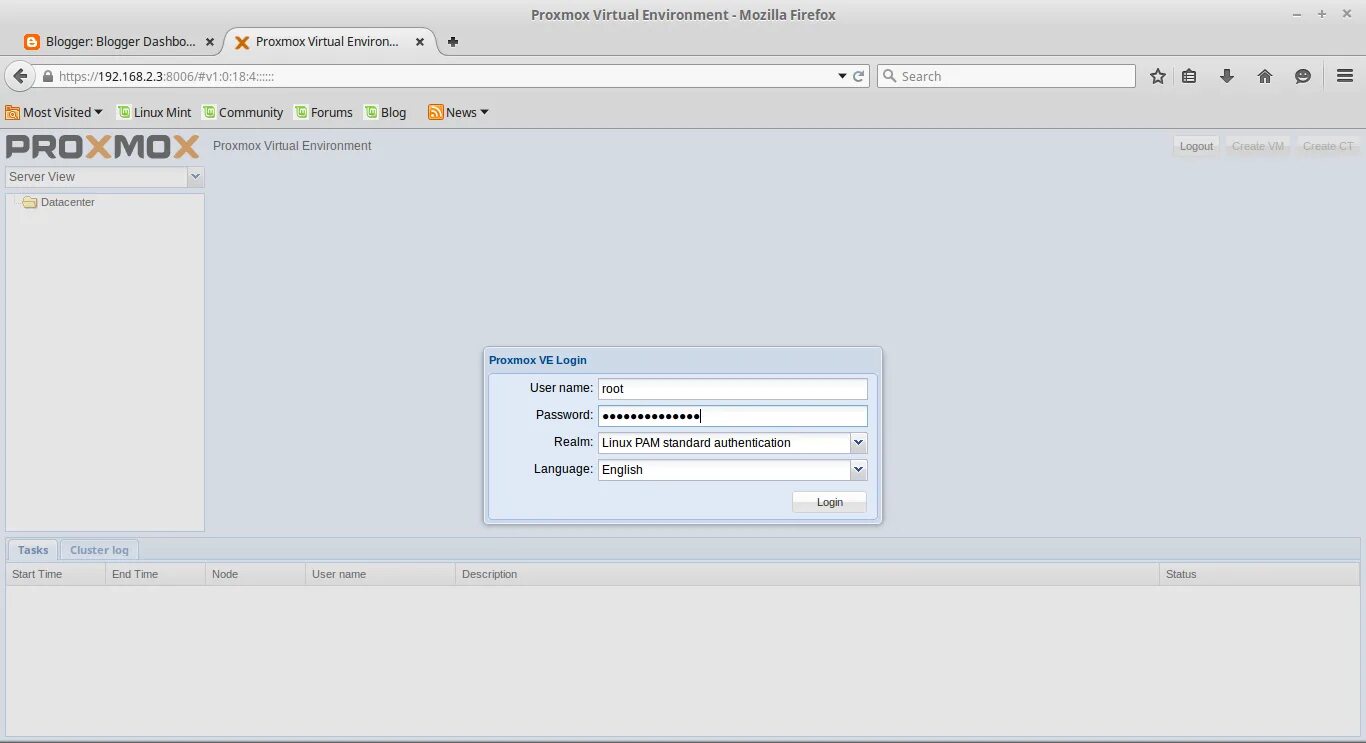Viewport: 1366px width, 743px height.
Task: Click the Create CT button
Action: click(x=1328, y=146)
